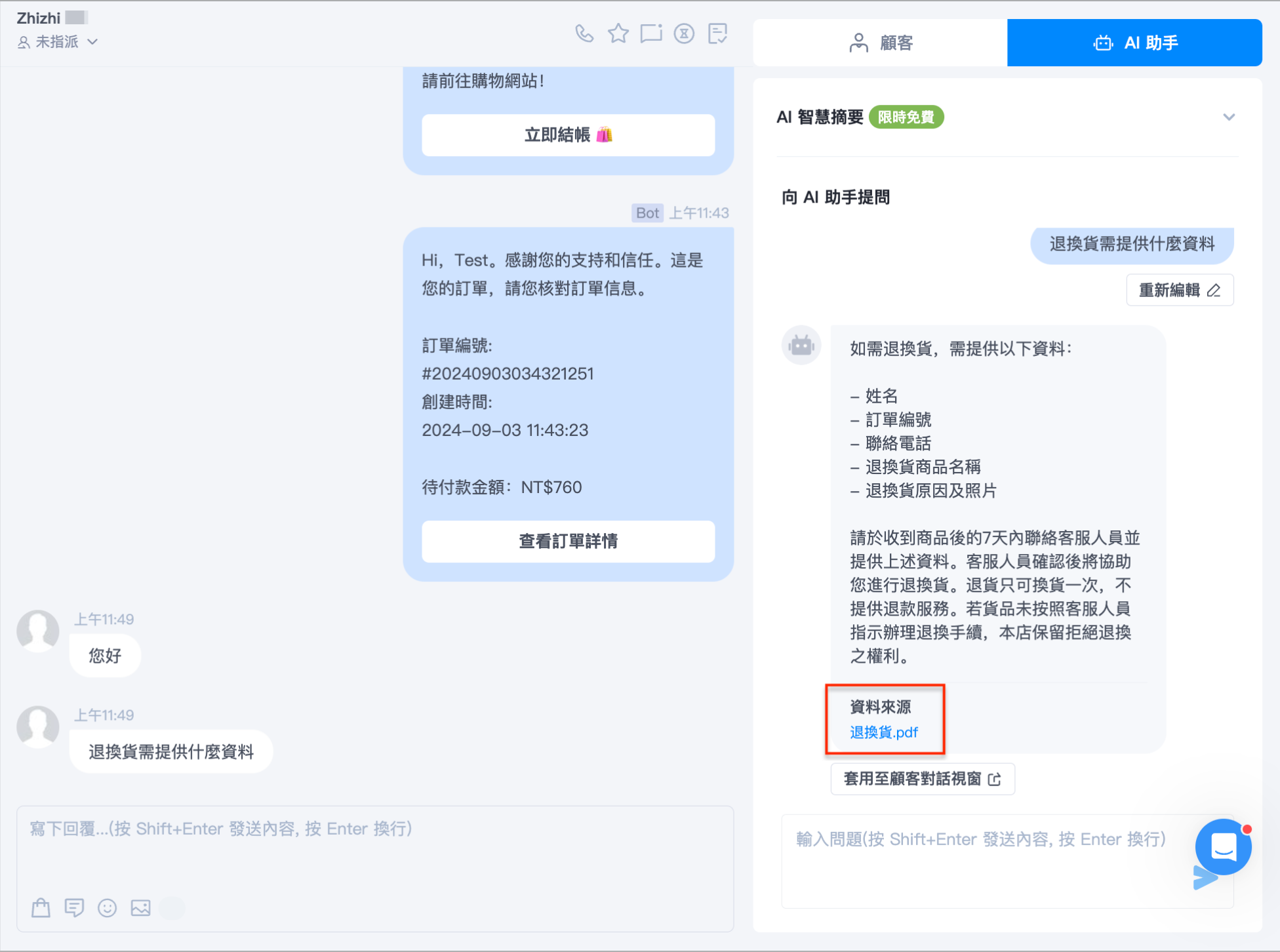Open the floating chat support widget
This screenshot has width=1280, height=952.
(x=1224, y=846)
